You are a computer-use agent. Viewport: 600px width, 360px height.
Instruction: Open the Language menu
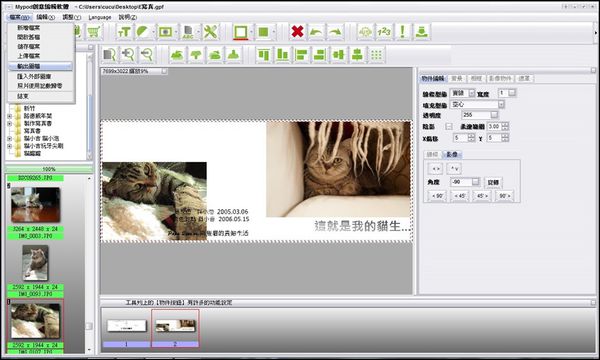[99, 17]
